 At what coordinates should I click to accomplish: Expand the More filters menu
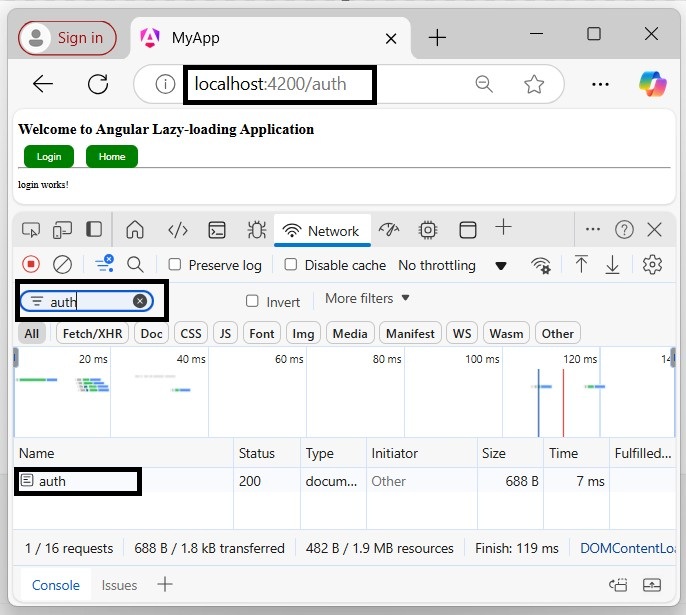click(x=367, y=298)
